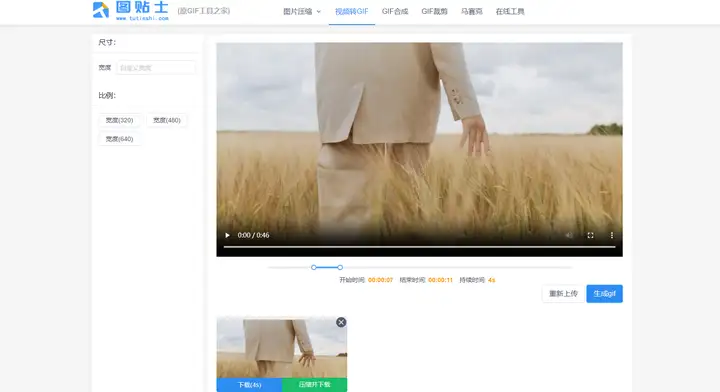This screenshot has width=720, height=392.
Task: Go to the GIF合成 page
Action: [x=395, y=11]
